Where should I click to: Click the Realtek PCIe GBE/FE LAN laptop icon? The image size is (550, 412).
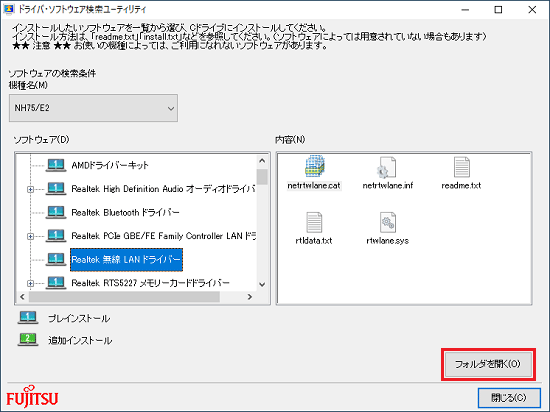[56, 236]
